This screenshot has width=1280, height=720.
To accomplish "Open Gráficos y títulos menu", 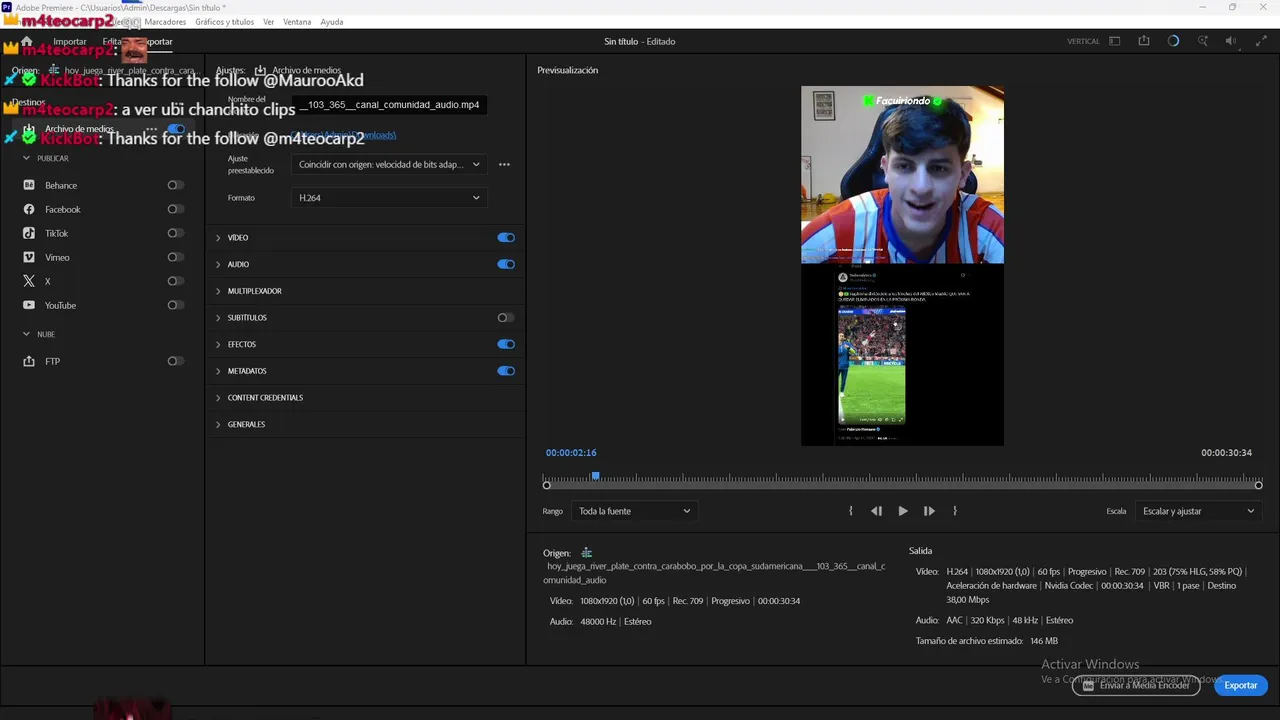I will tap(224, 22).
